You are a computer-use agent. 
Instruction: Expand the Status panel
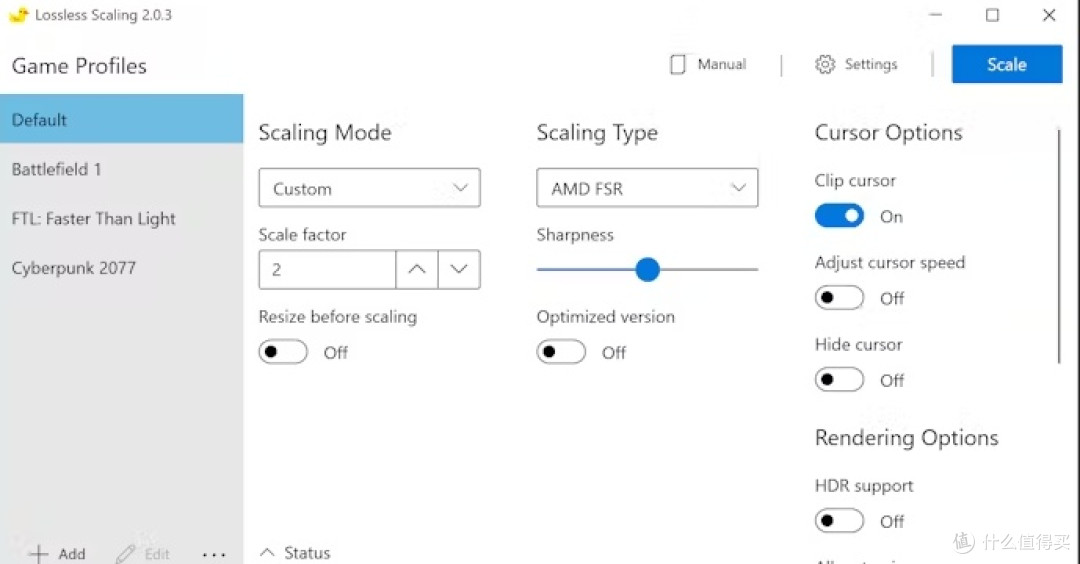pos(295,552)
